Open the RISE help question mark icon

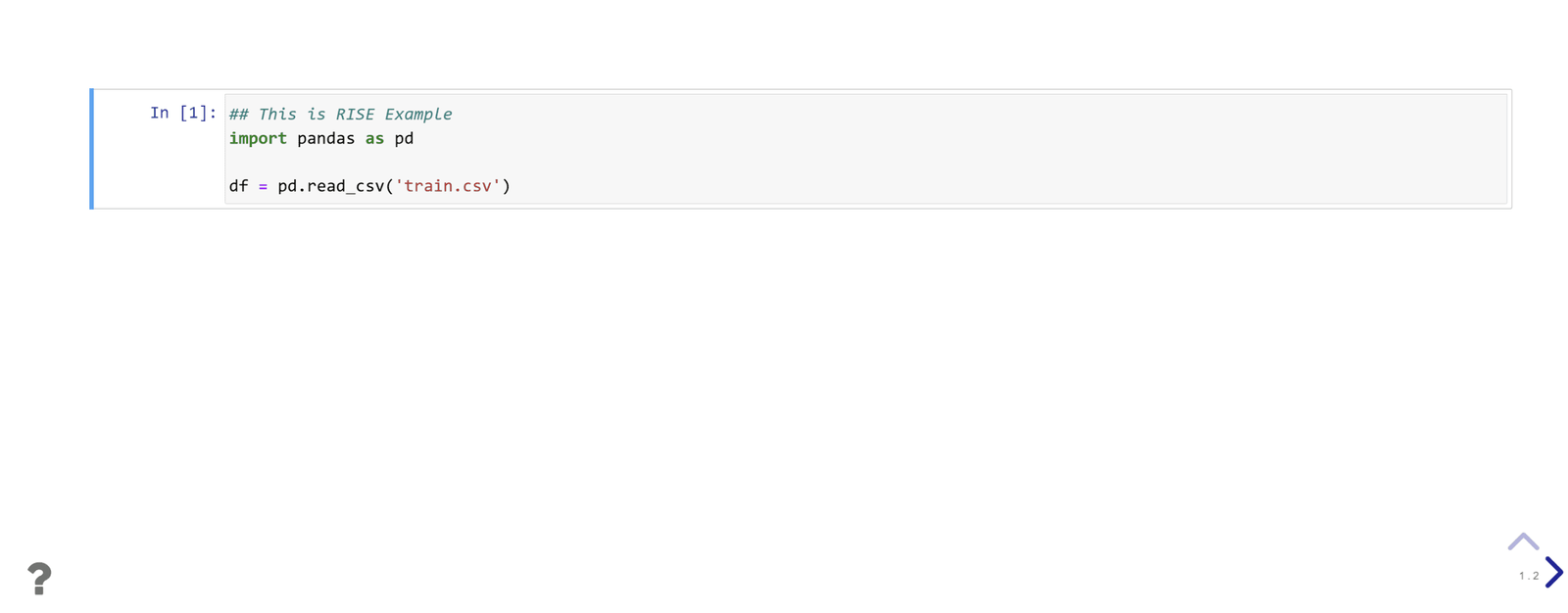[39, 578]
